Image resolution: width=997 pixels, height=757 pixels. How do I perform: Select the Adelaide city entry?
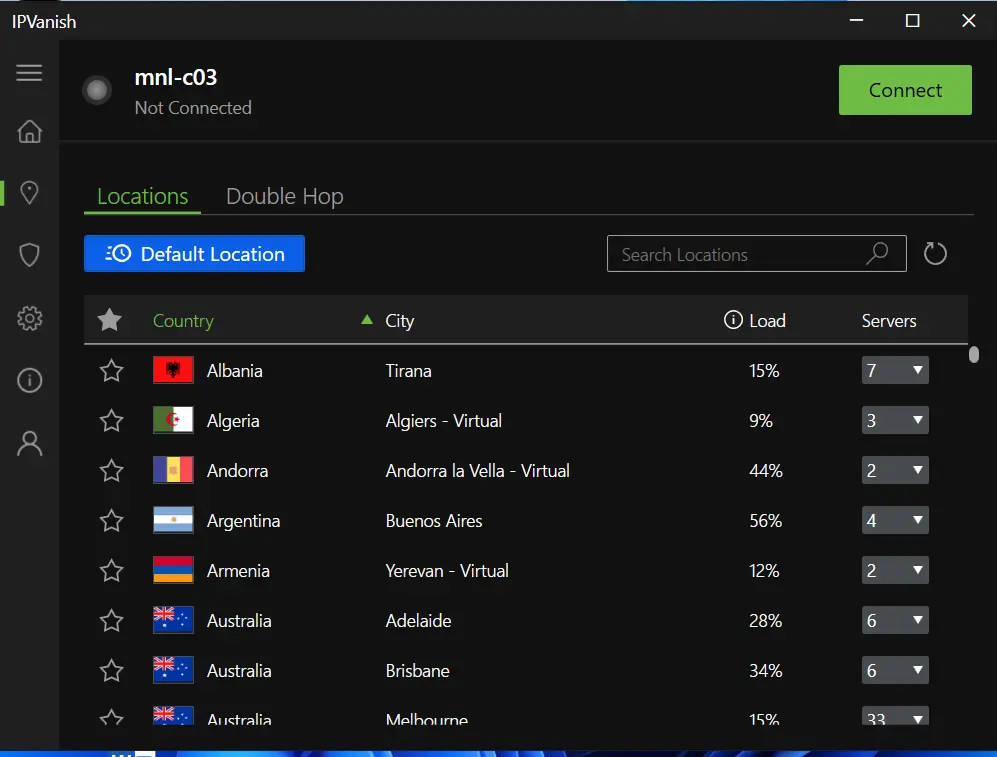pos(418,621)
